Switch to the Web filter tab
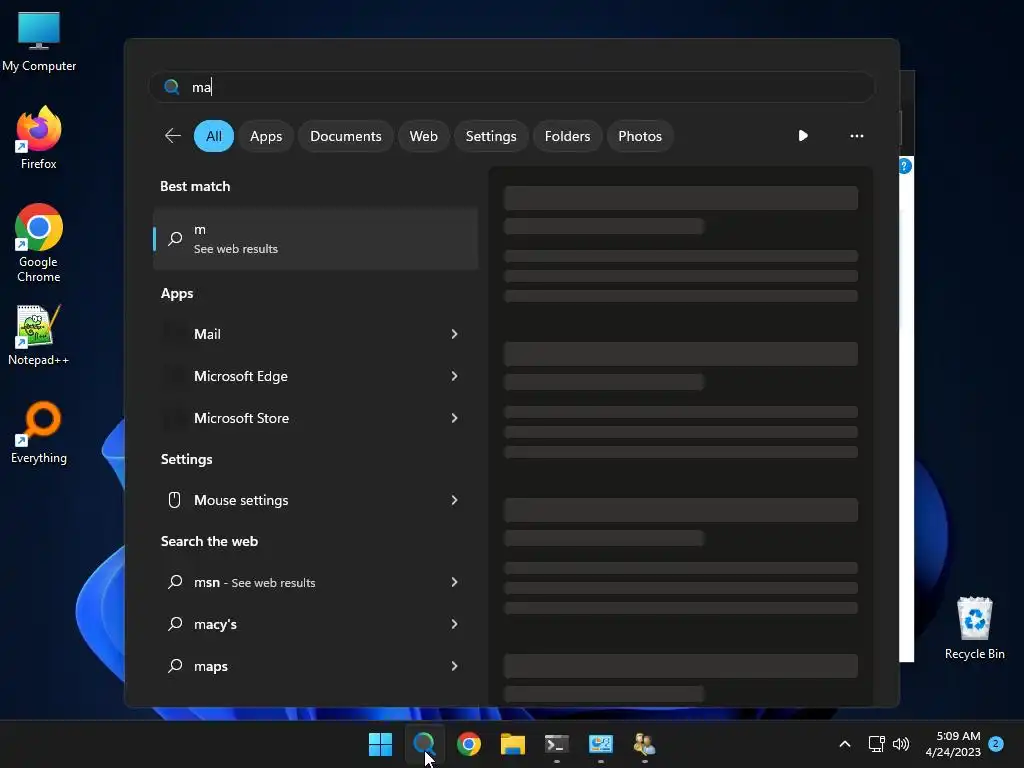 (x=423, y=136)
